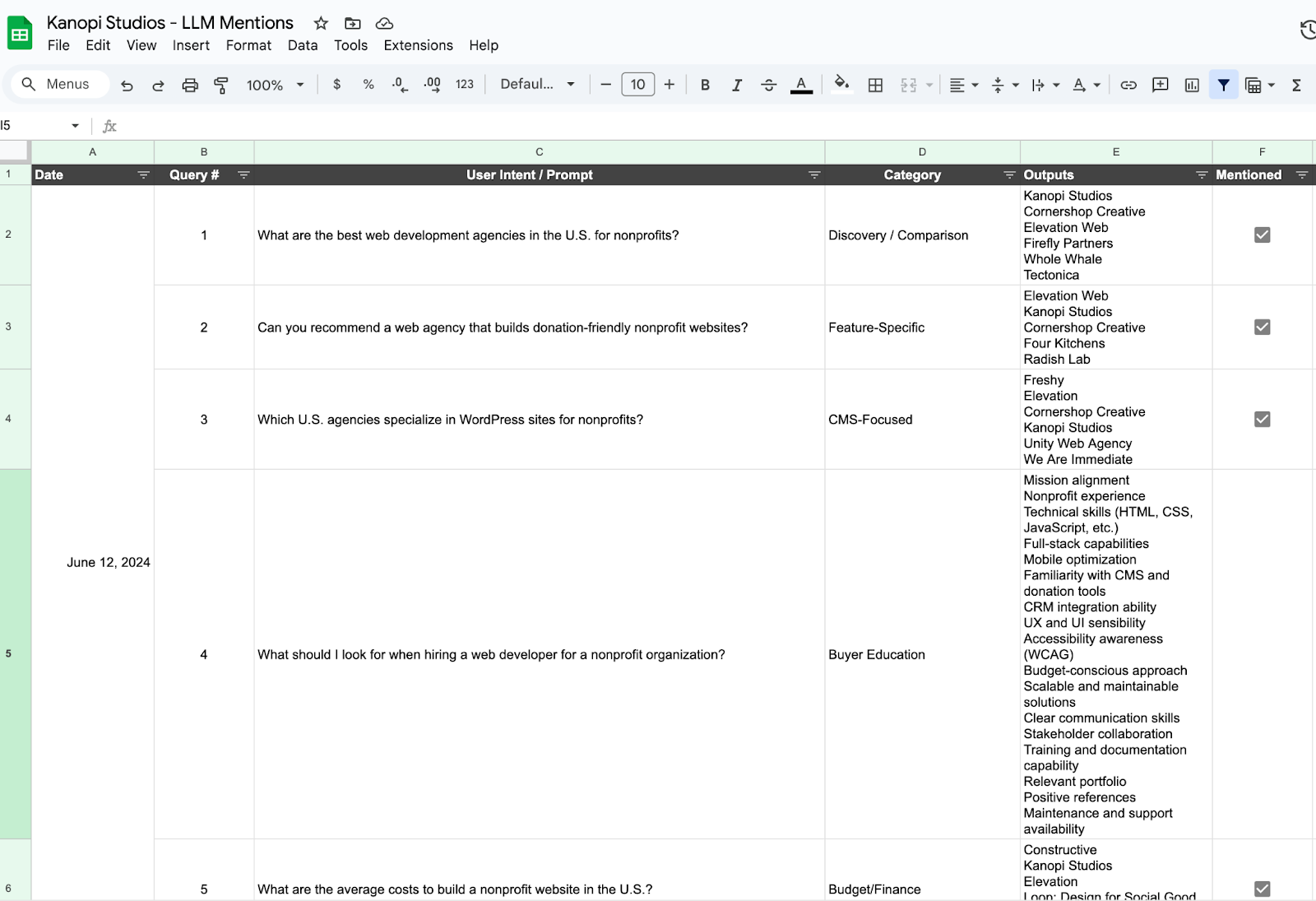Uncheck Mentioned box for query 1
This screenshot has height=901, width=1316.
pyautogui.click(x=1262, y=235)
